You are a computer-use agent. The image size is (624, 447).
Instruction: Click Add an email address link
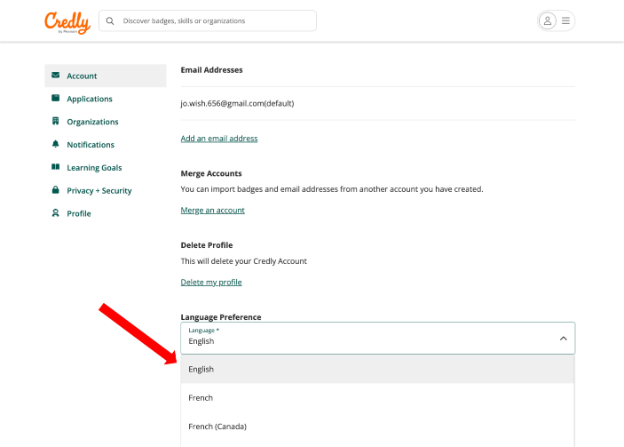[219, 139]
